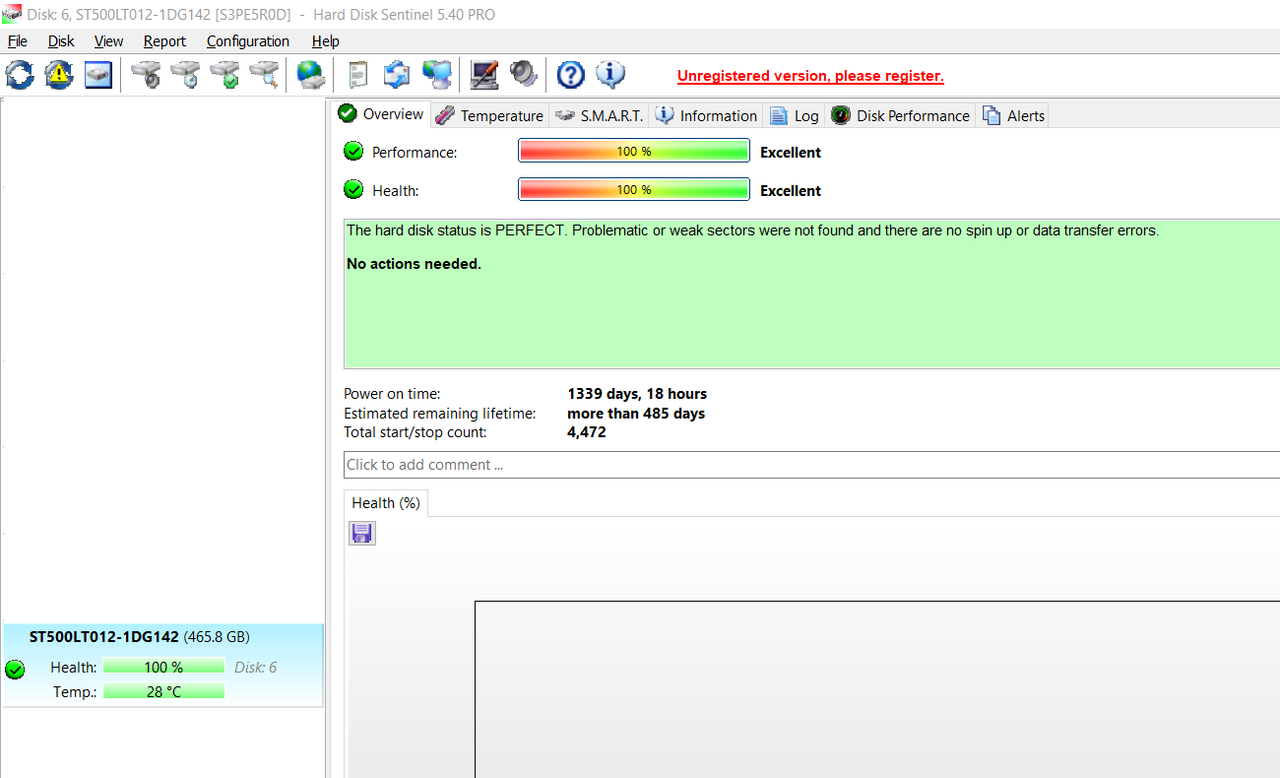Image resolution: width=1280 pixels, height=778 pixels.
Task: Click green status icon in disk list entry
Action: [x=15, y=669]
